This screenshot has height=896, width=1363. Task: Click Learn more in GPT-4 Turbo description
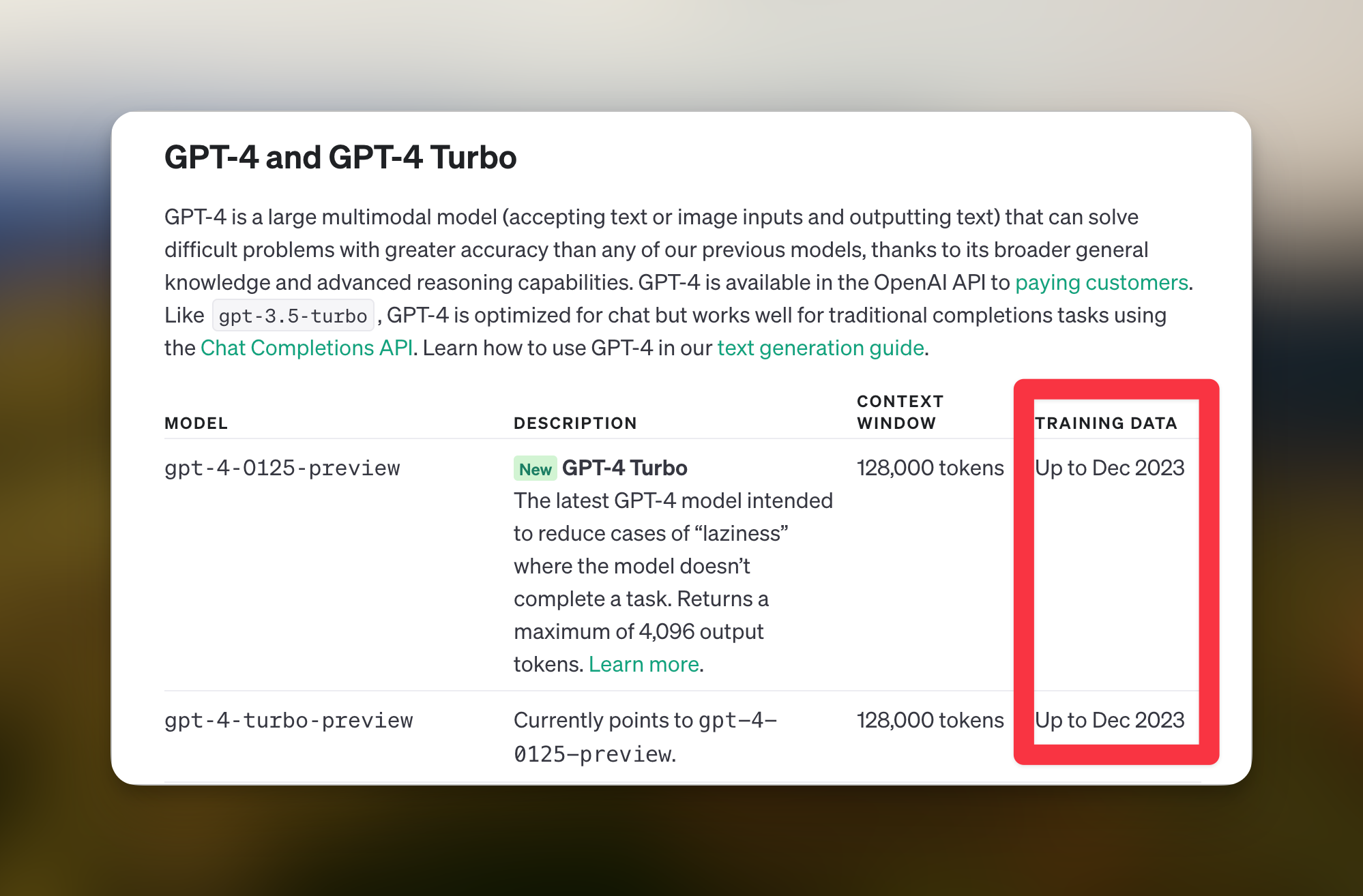click(643, 664)
